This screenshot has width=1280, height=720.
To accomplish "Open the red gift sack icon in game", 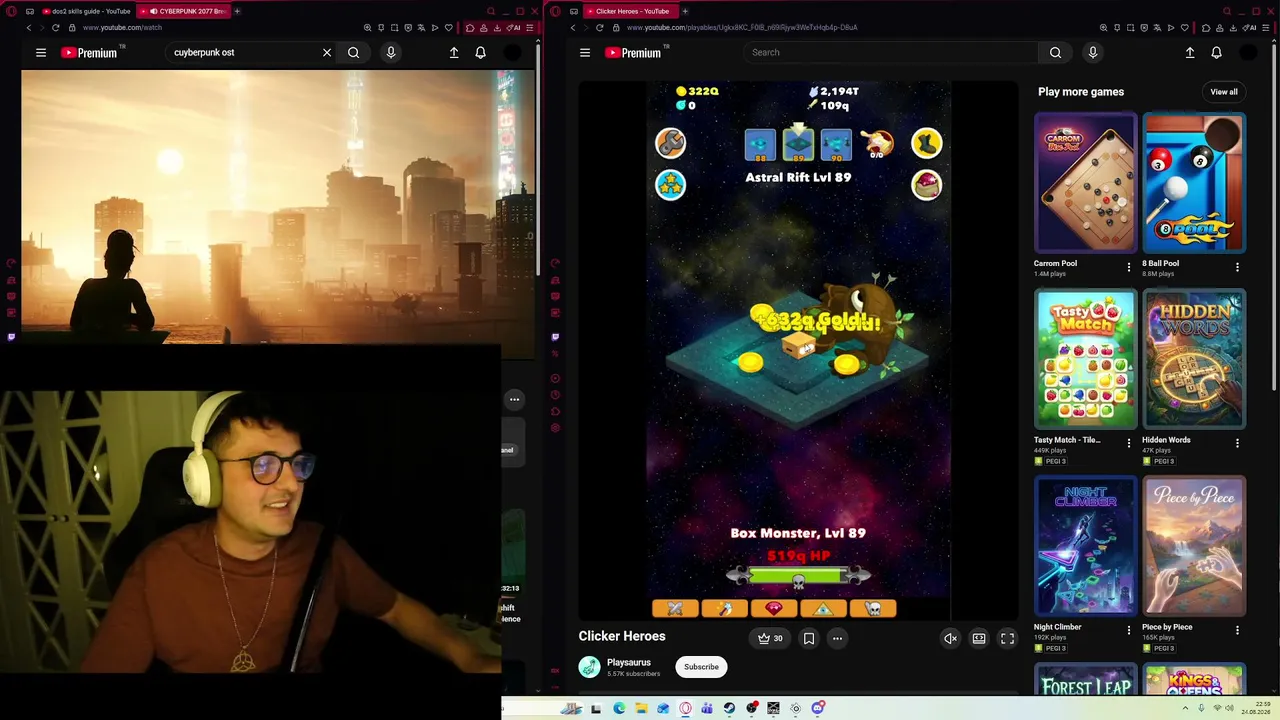I will [927, 185].
